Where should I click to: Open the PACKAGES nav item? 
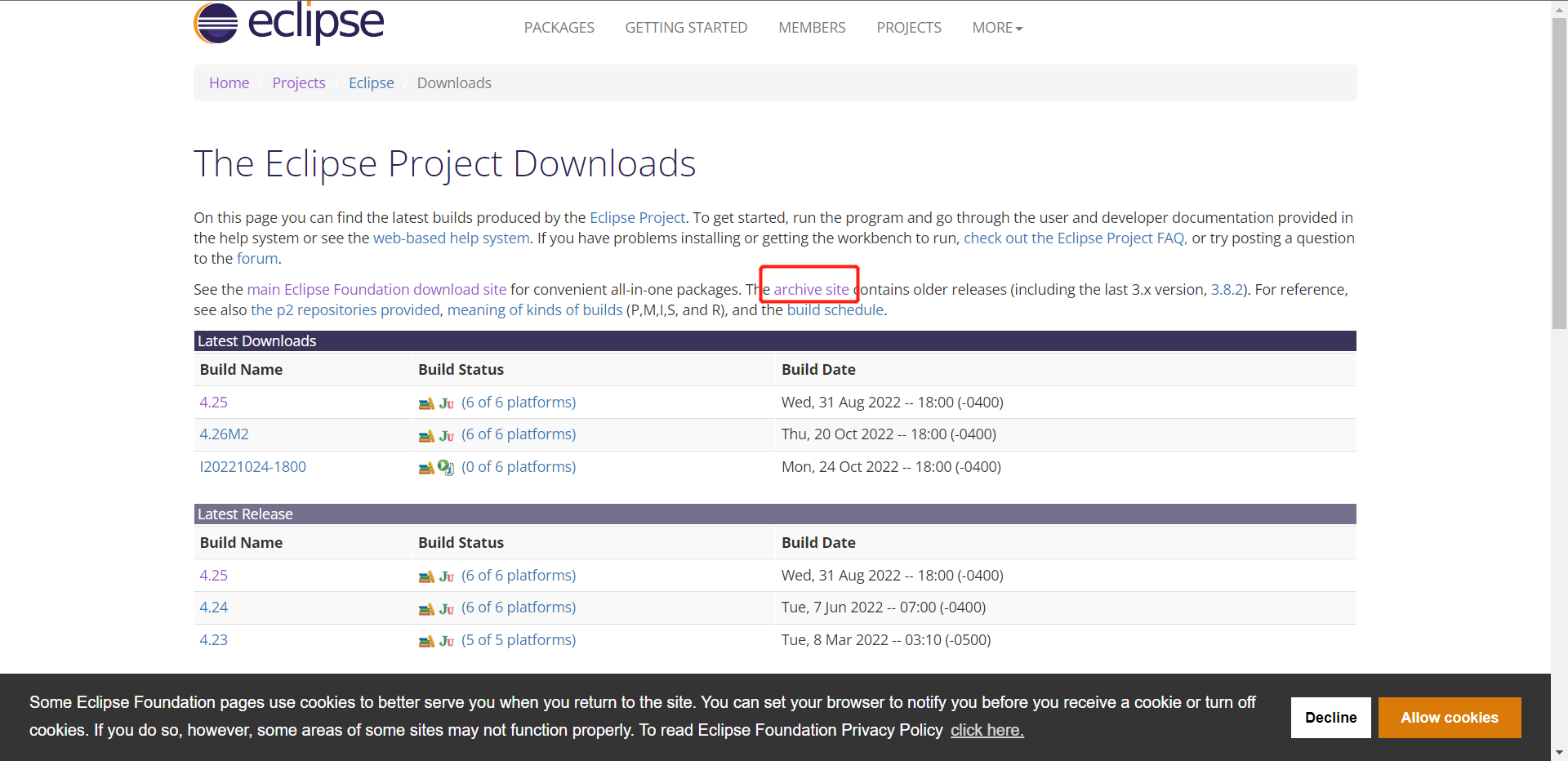559,28
